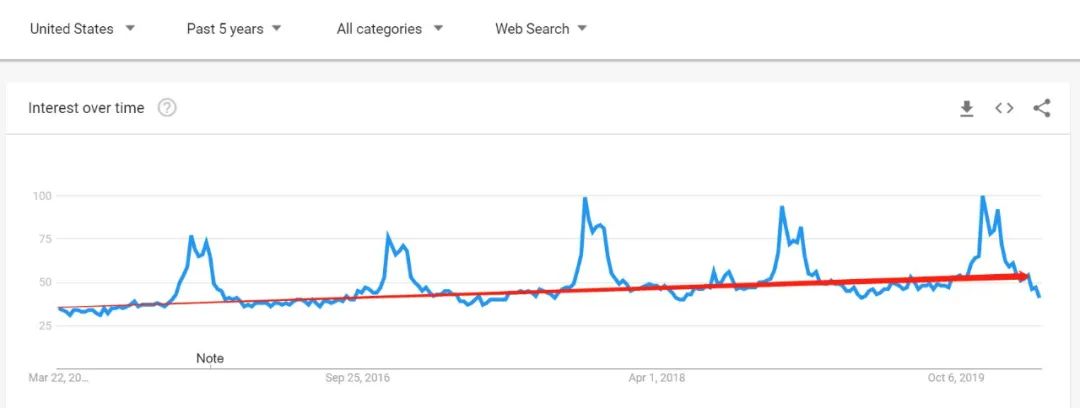Image resolution: width=1080 pixels, height=408 pixels.
Task: Download the interest over time data
Action: click(x=967, y=109)
